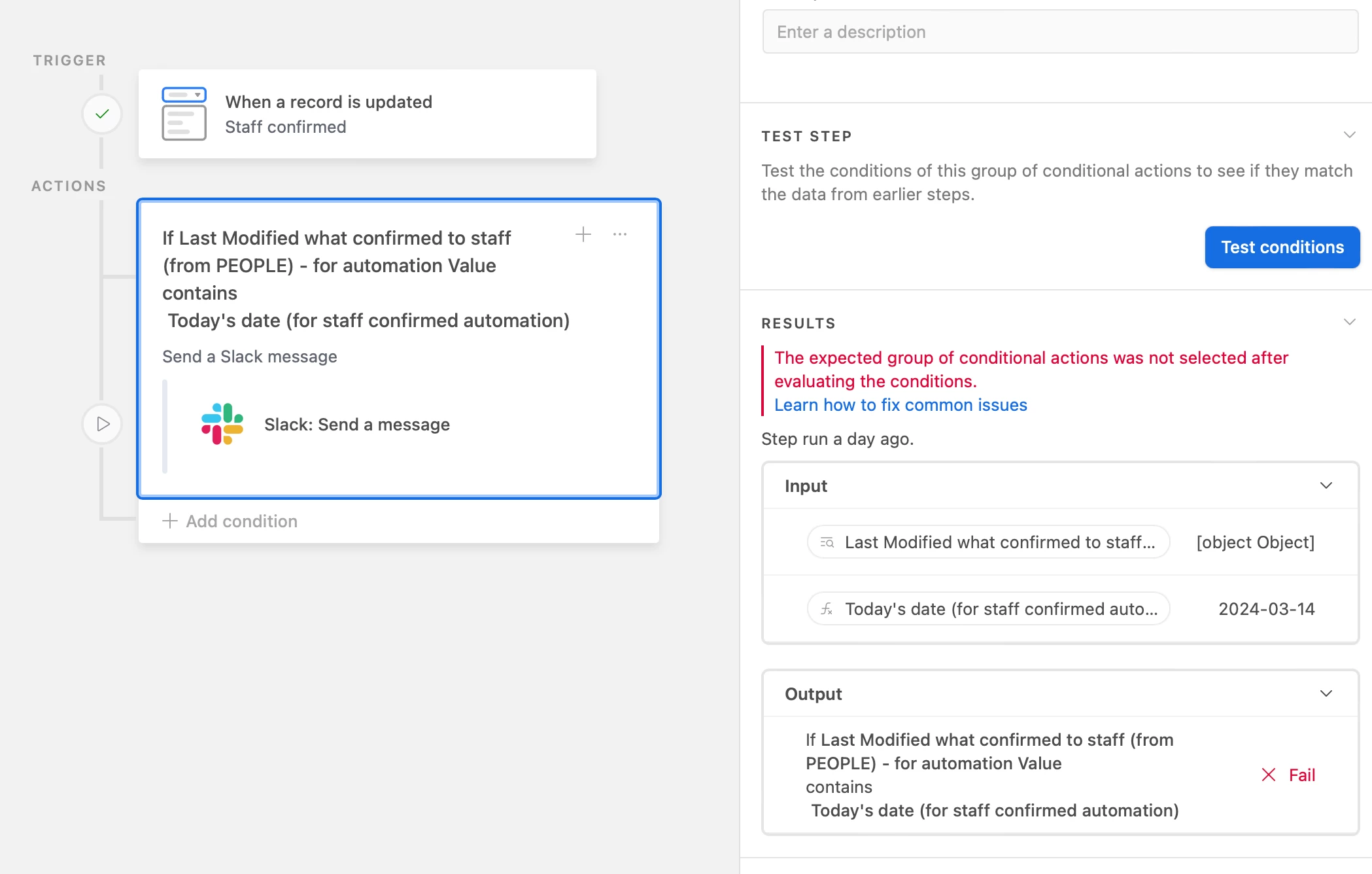Select the Slack: Send a message action
Viewport: 1372px width, 874px height.
(x=356, y=425)
